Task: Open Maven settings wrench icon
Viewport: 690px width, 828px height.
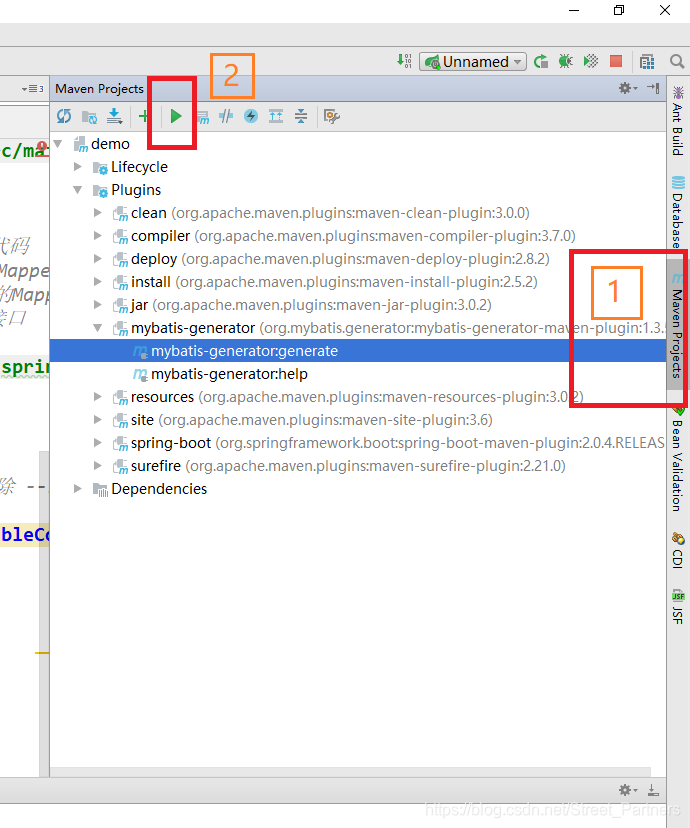Action: pyautogui.click(x=332, y=116)
